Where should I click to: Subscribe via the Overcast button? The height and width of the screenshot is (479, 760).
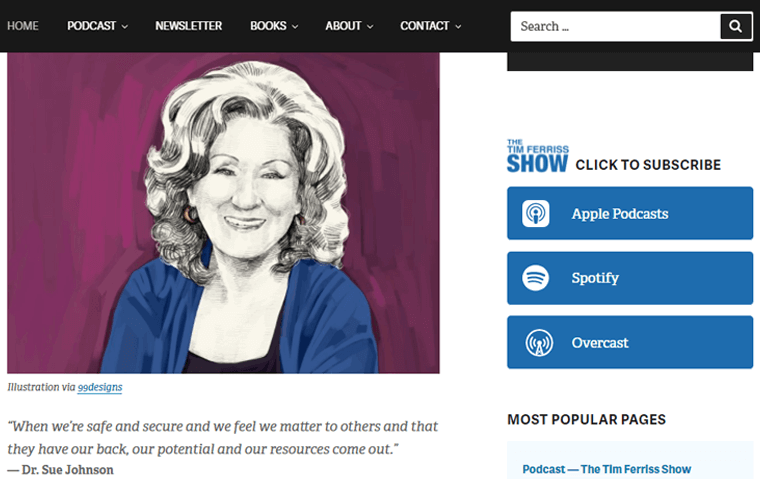pyautogui.click(x=630, y=342)
